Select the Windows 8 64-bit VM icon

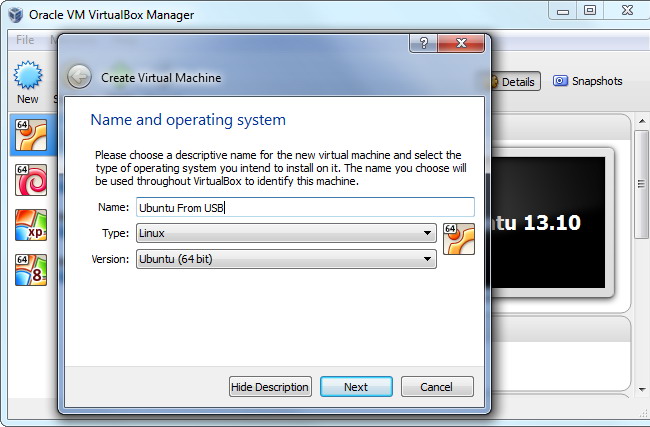point(30,270)
